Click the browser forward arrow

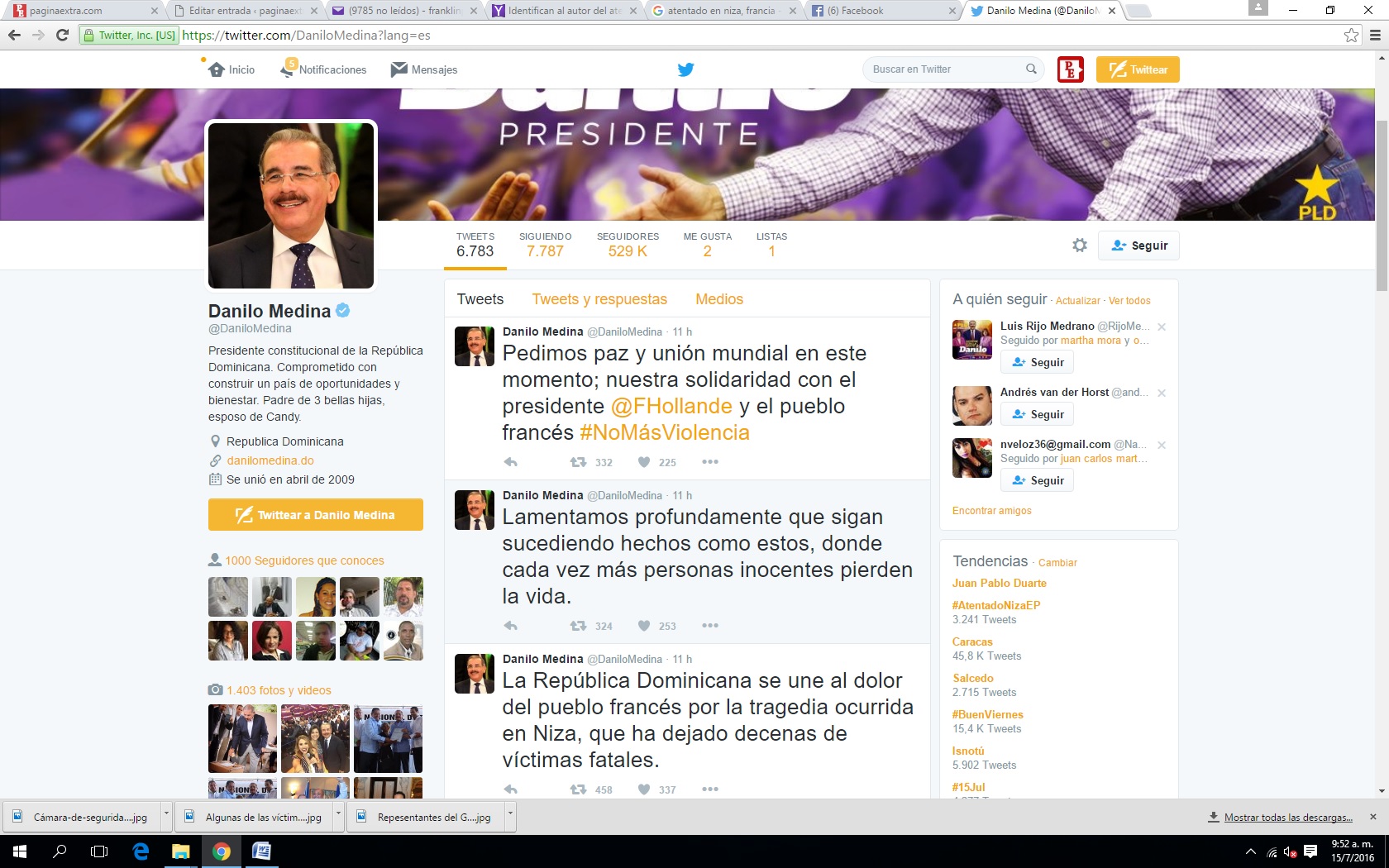coord(38,36)
